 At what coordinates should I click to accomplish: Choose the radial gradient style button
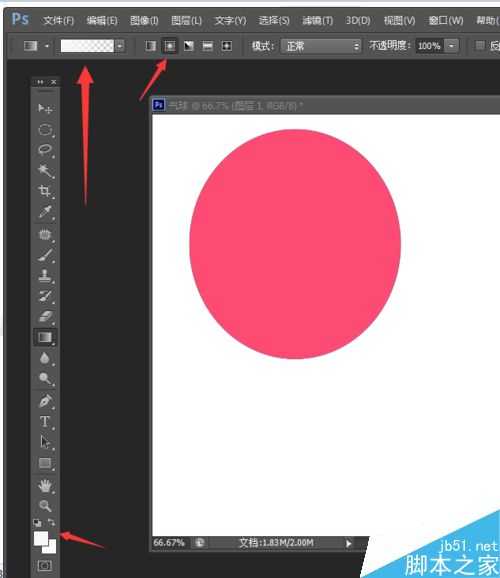pyautogui.click(x=170, y=46)
